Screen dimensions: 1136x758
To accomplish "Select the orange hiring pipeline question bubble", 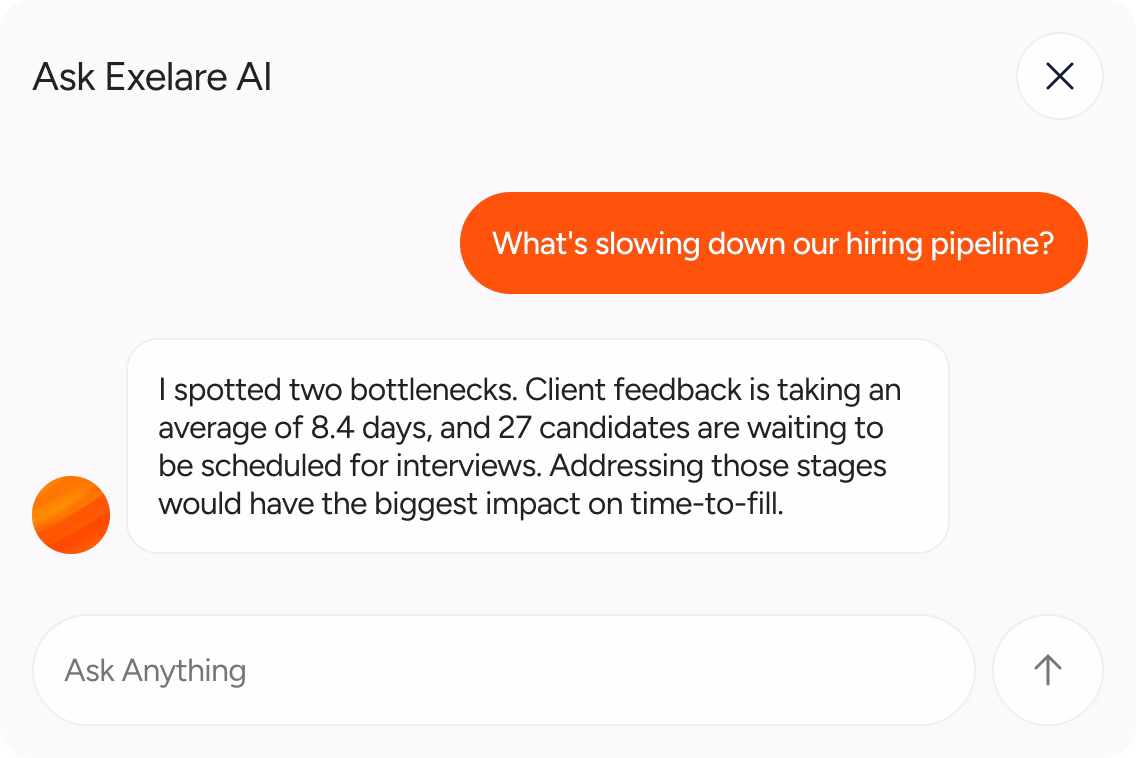I will (x=774, y=243).
